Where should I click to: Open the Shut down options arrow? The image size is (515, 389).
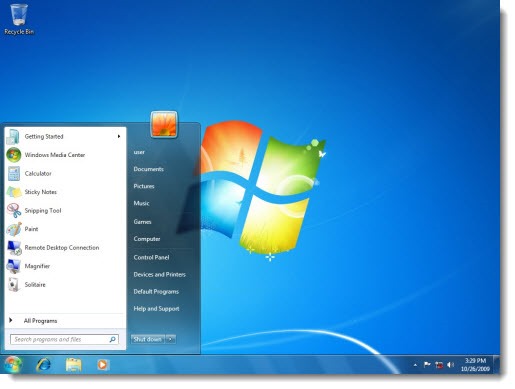[x=171, y=339]
